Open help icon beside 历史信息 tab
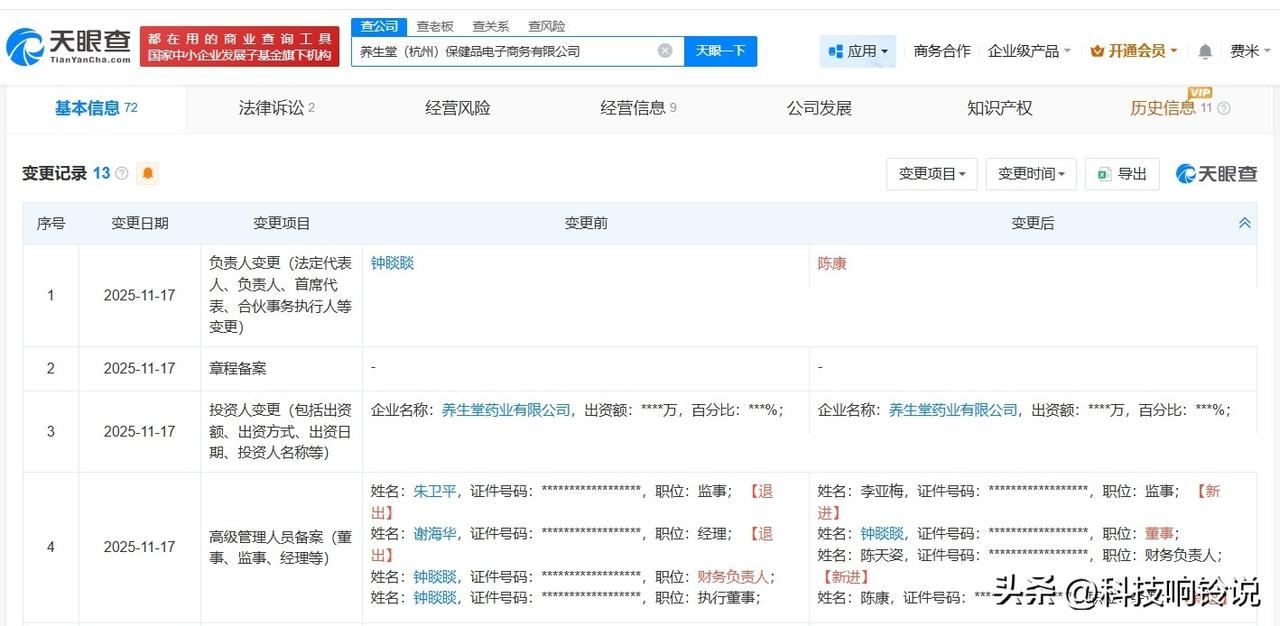Viewport: 1280px width, 626px height. pyautogui.click(x=1224, y=108)
